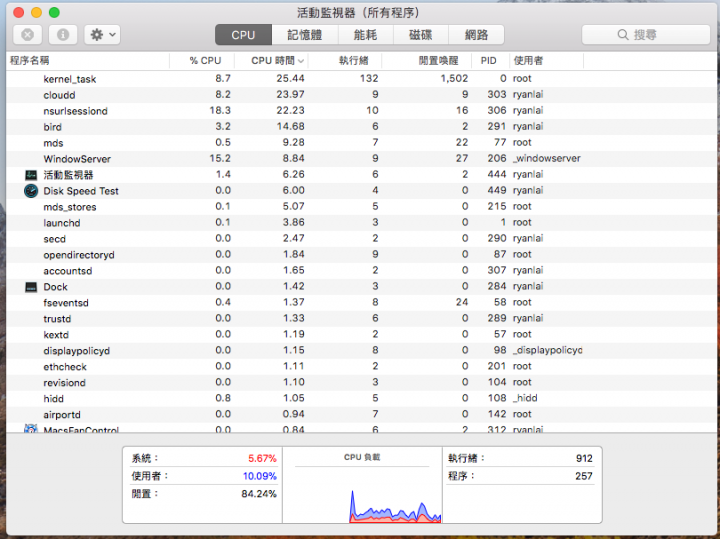Click the 活動監視器 app icon in its row
This screenshot has width=720, height=539.
[x=31, y=175]
